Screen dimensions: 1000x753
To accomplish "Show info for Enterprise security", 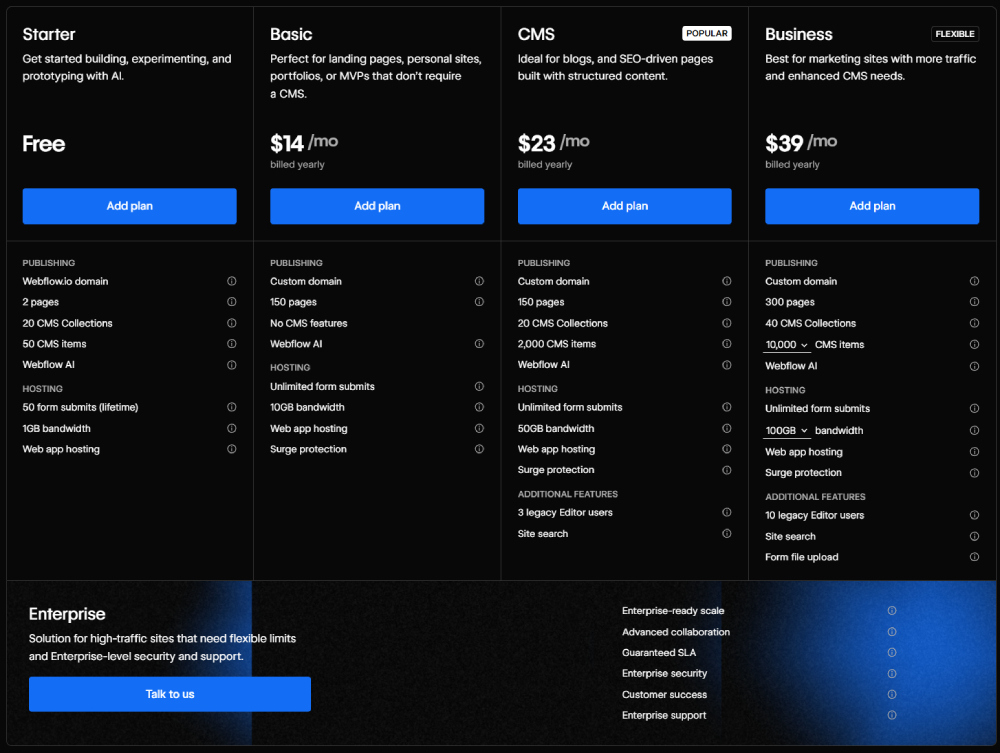I will (892, 673).
